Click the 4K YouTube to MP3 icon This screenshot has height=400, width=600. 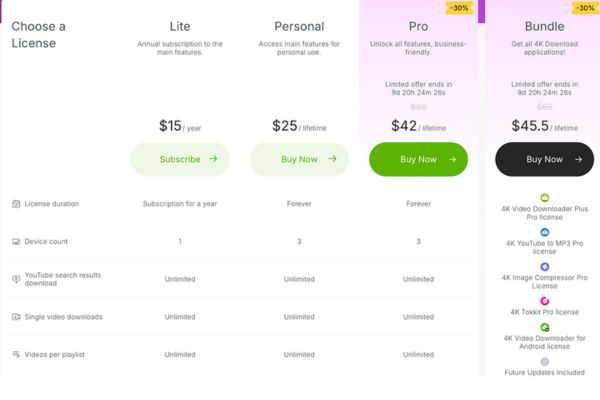[544, 232]
